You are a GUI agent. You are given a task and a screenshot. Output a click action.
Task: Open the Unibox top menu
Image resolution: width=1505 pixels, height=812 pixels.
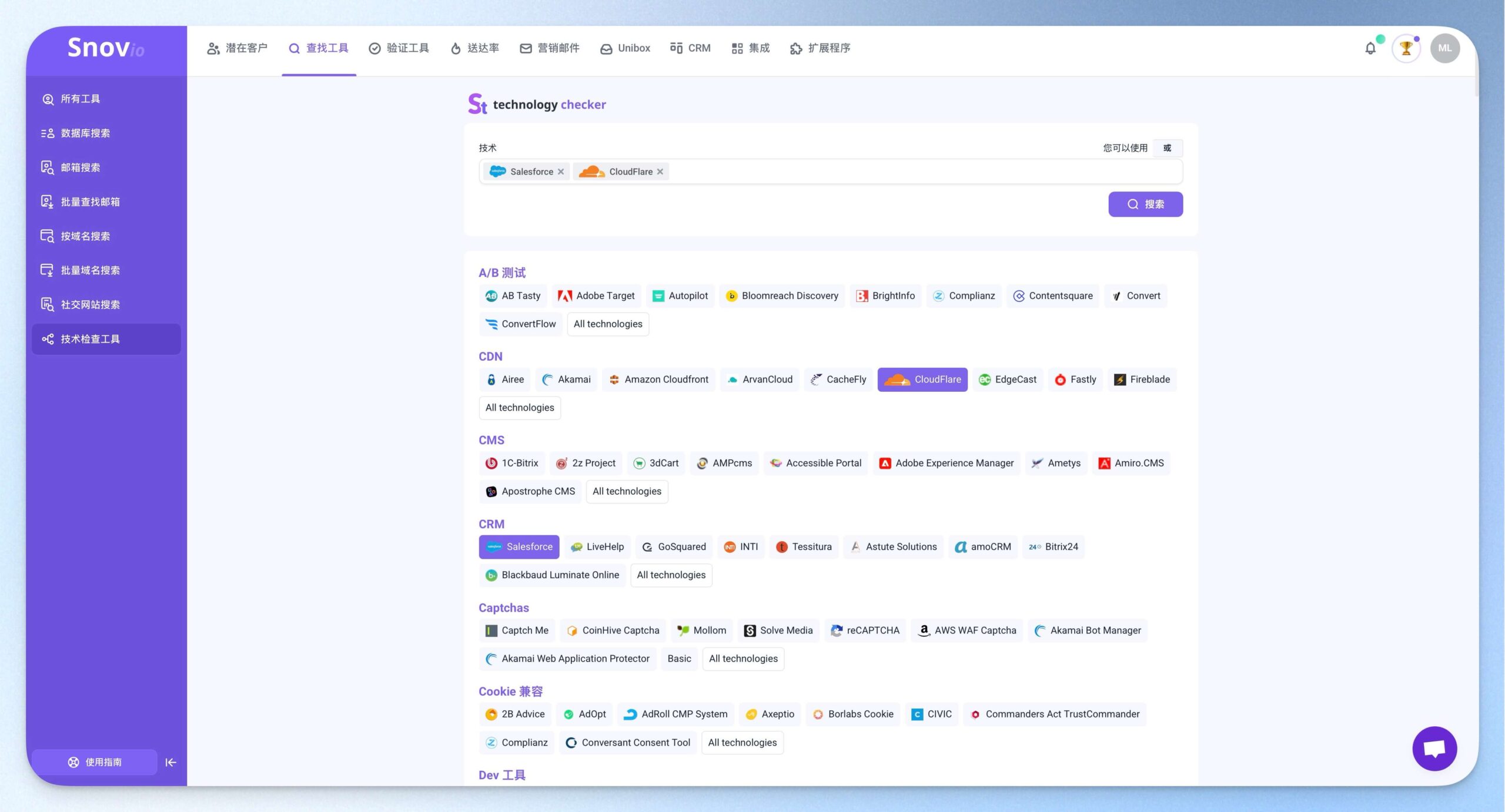click(x=625, y=48)
